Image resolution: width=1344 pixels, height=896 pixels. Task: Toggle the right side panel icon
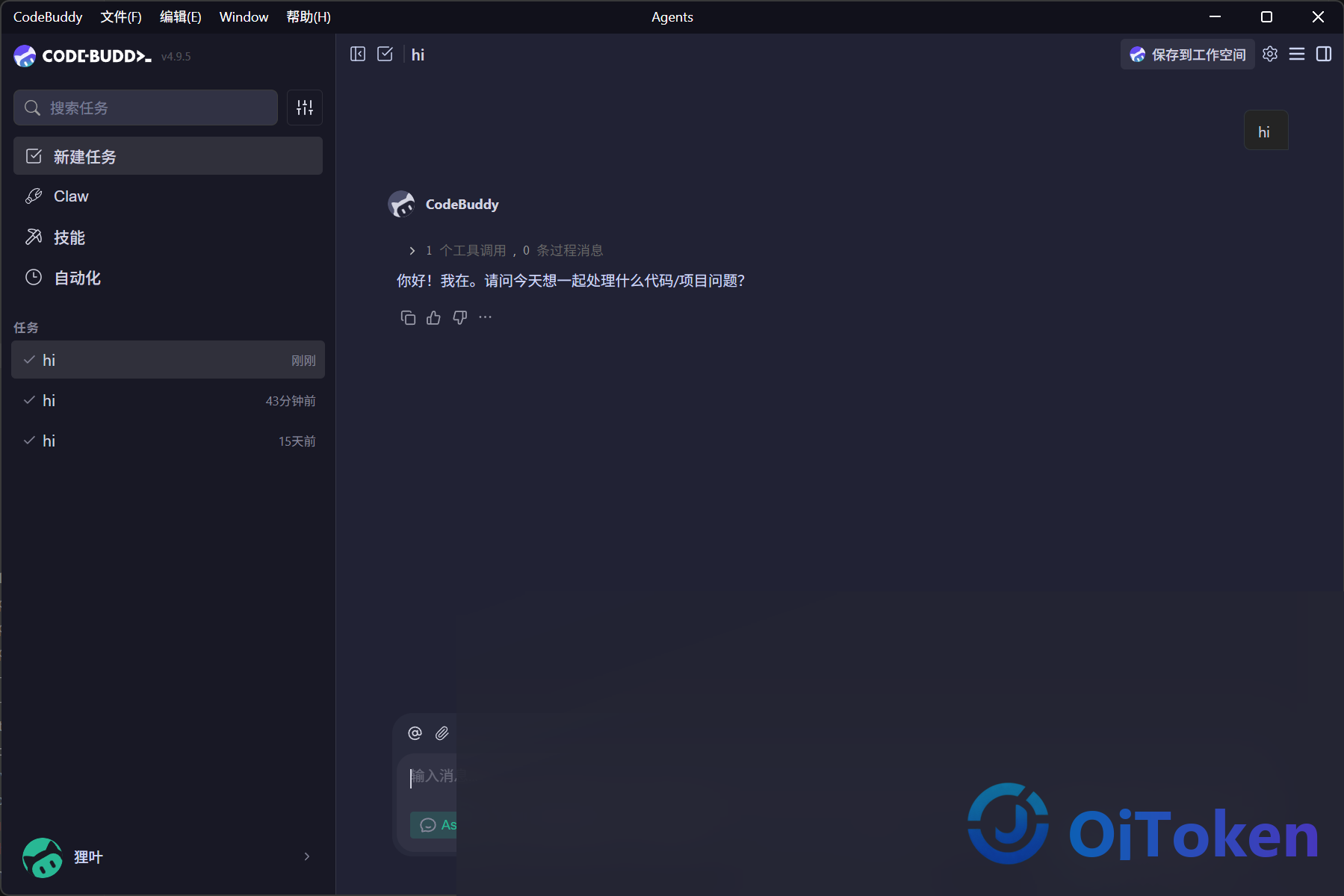pos(1324,54)
